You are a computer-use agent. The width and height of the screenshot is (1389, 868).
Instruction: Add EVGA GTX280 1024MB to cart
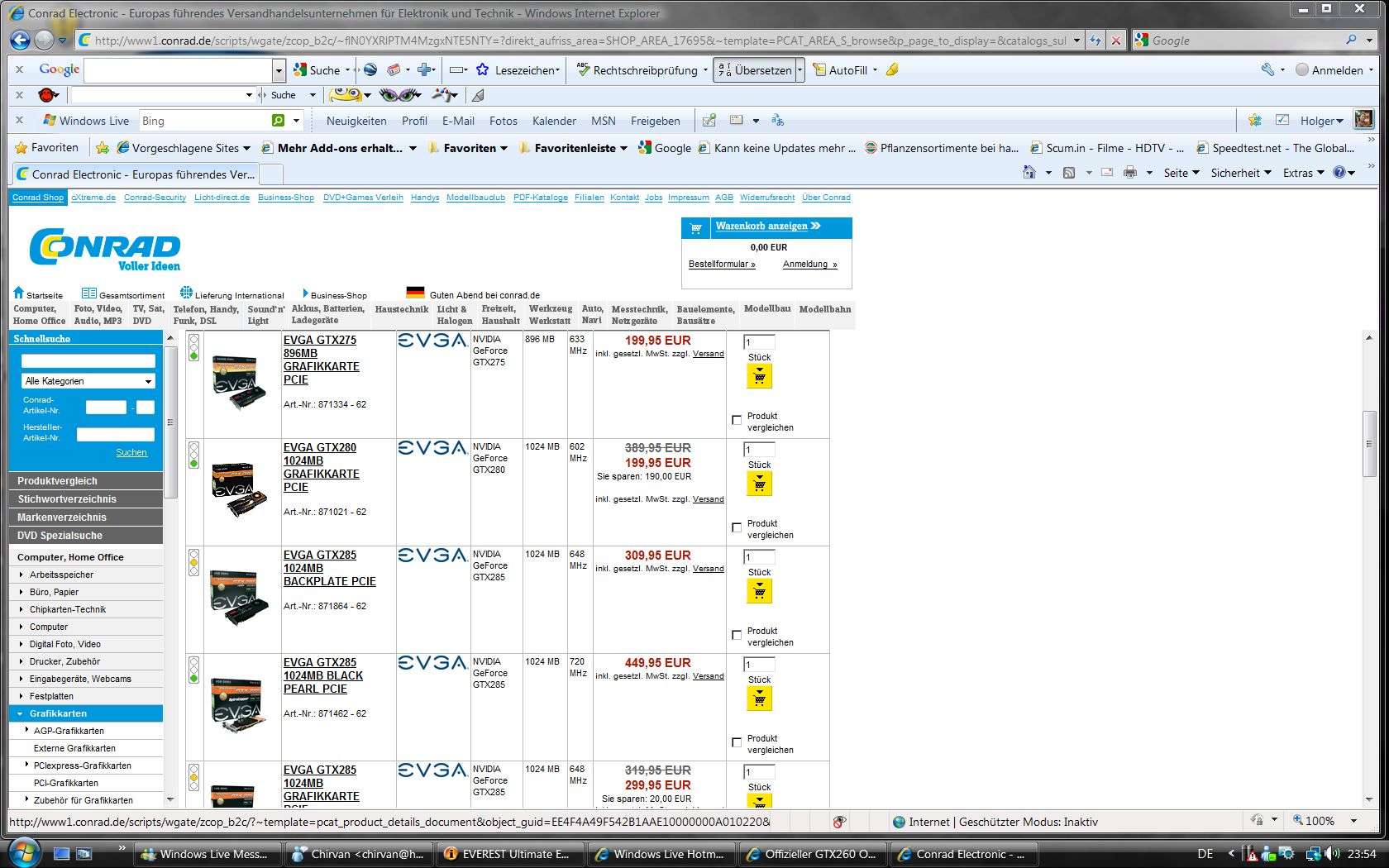click(759, 484)
